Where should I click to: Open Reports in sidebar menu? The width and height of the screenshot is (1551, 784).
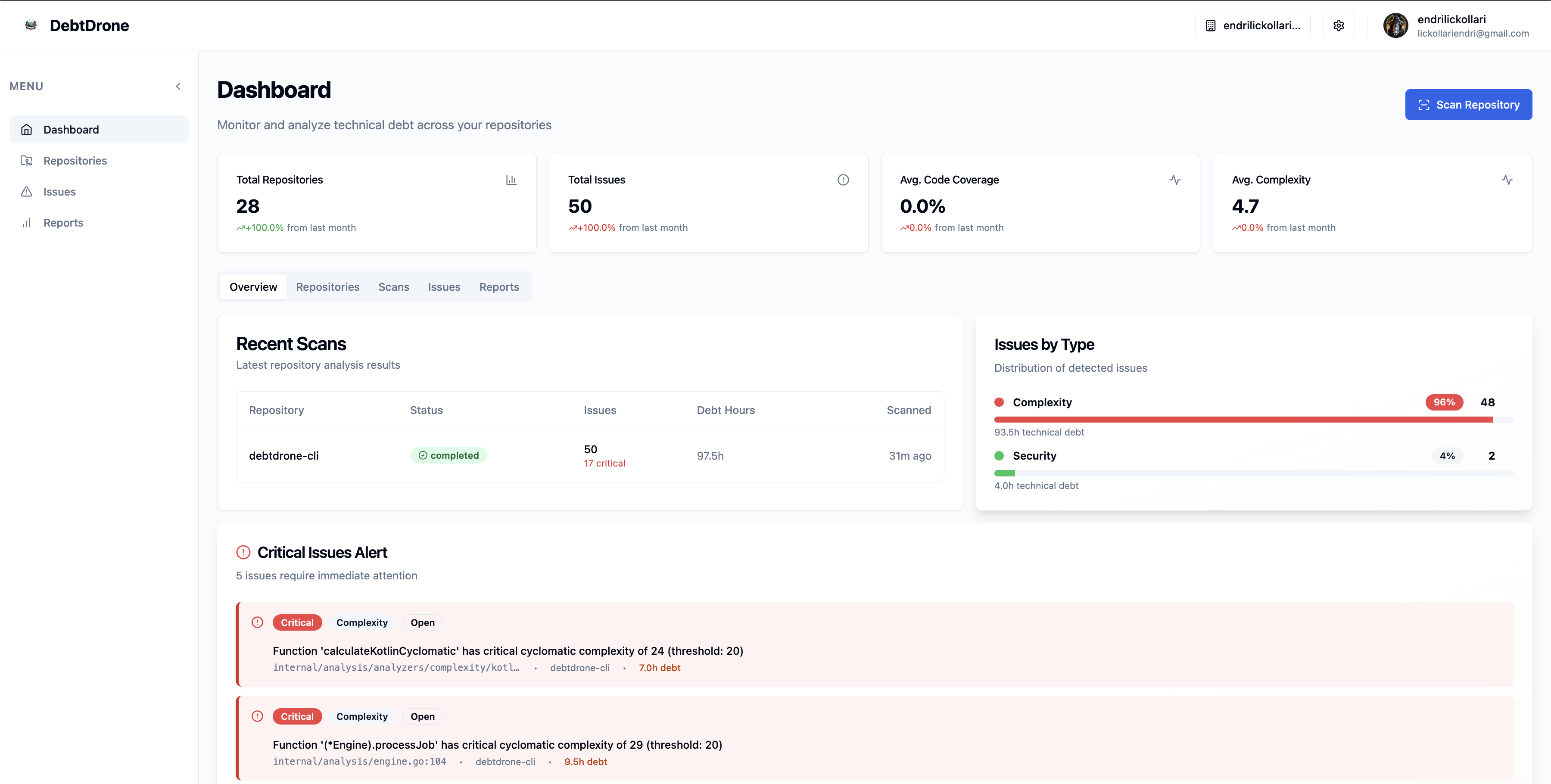click(99, 223)
